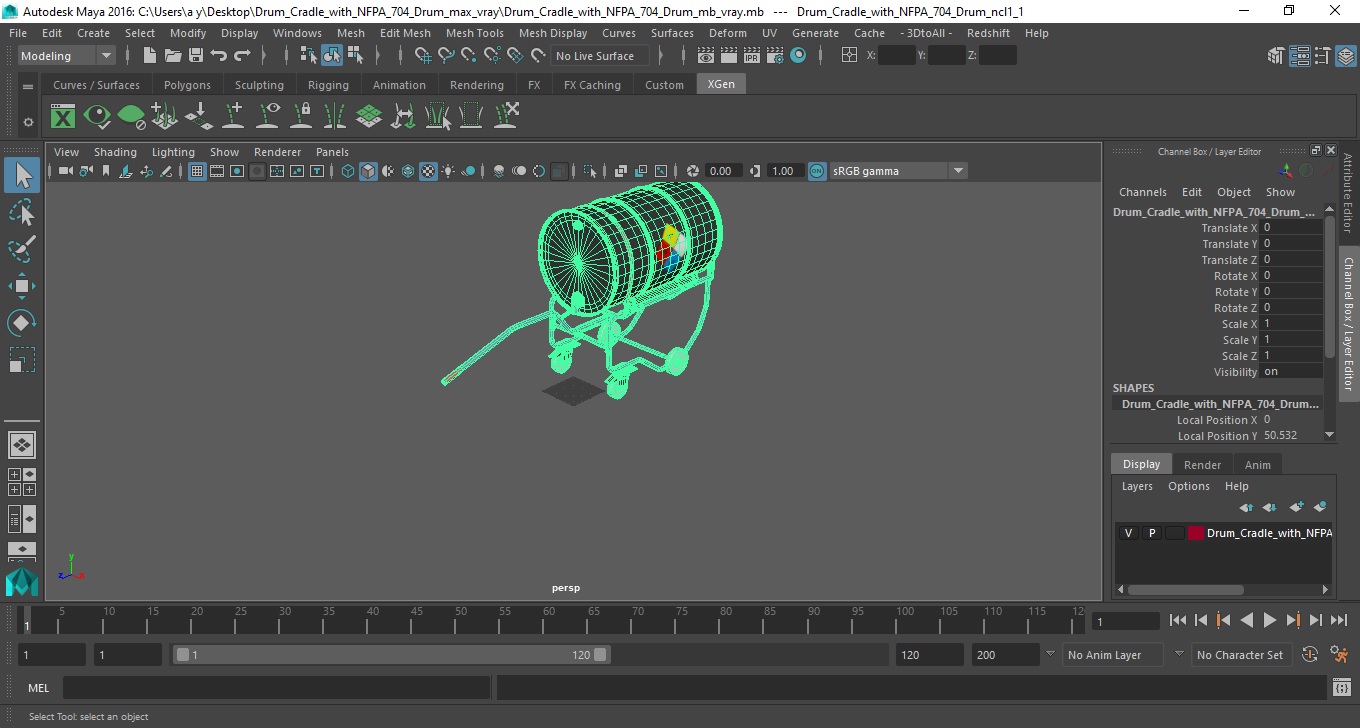Screen dimensions: 1360x728
Task: Switch to the Polygons shelf tab
Action: (x=187, y=85)
